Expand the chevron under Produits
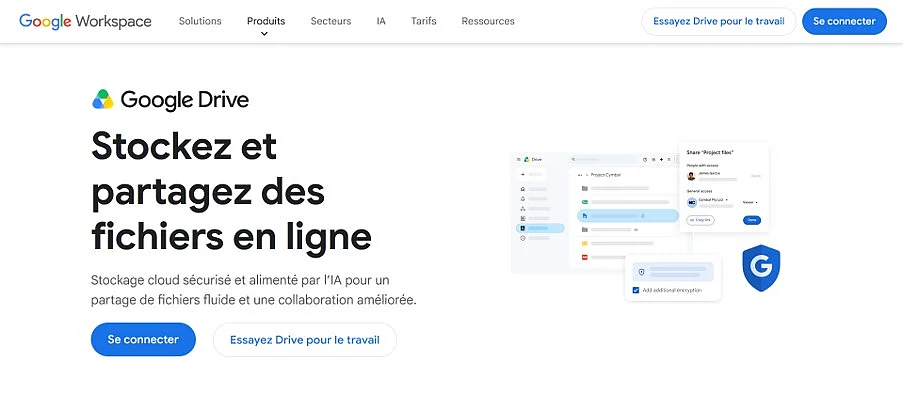The image size is (903, 394). (264, 34)
